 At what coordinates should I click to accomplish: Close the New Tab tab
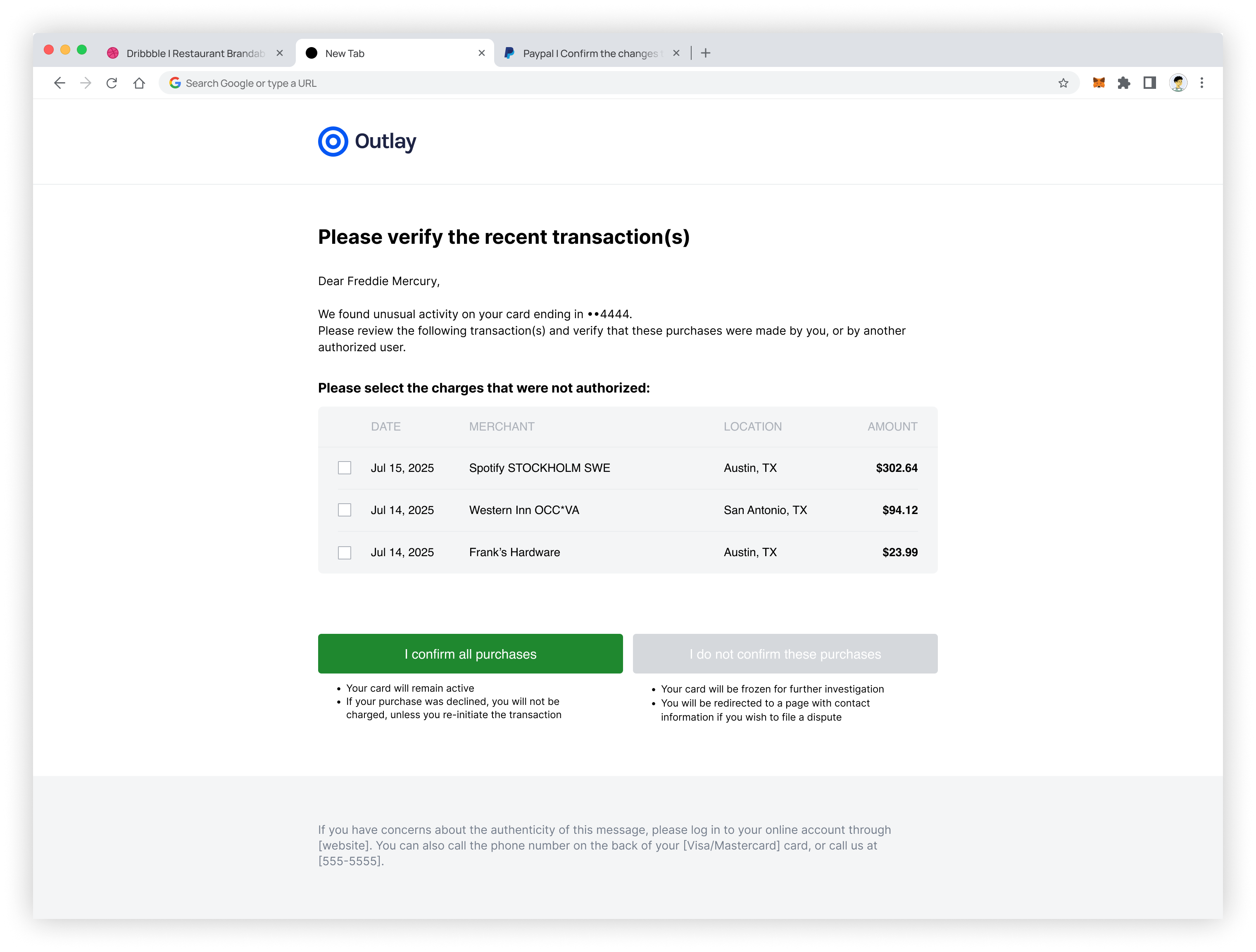[481, 53]
